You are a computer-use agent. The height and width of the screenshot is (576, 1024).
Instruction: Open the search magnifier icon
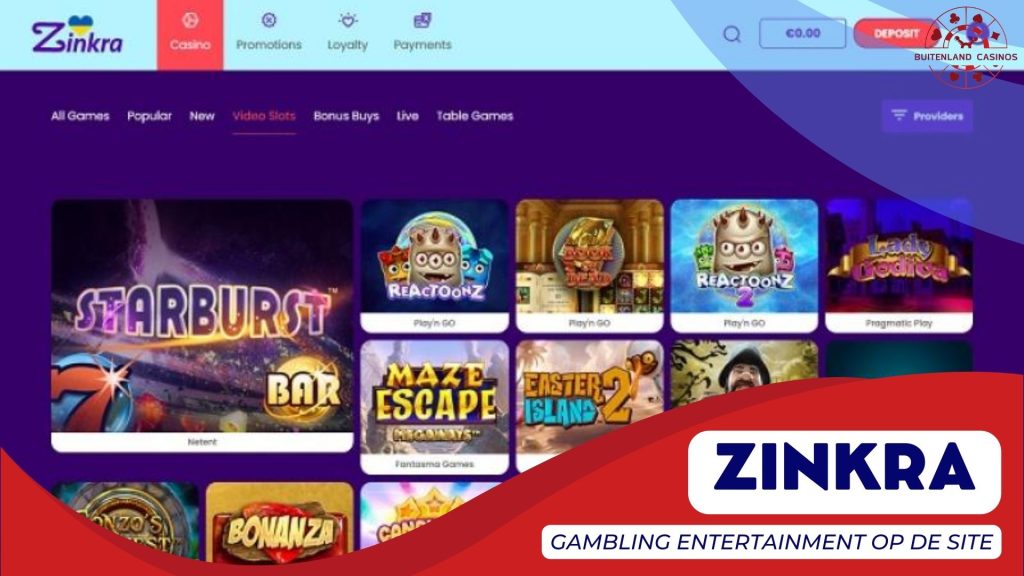(732, 34)
